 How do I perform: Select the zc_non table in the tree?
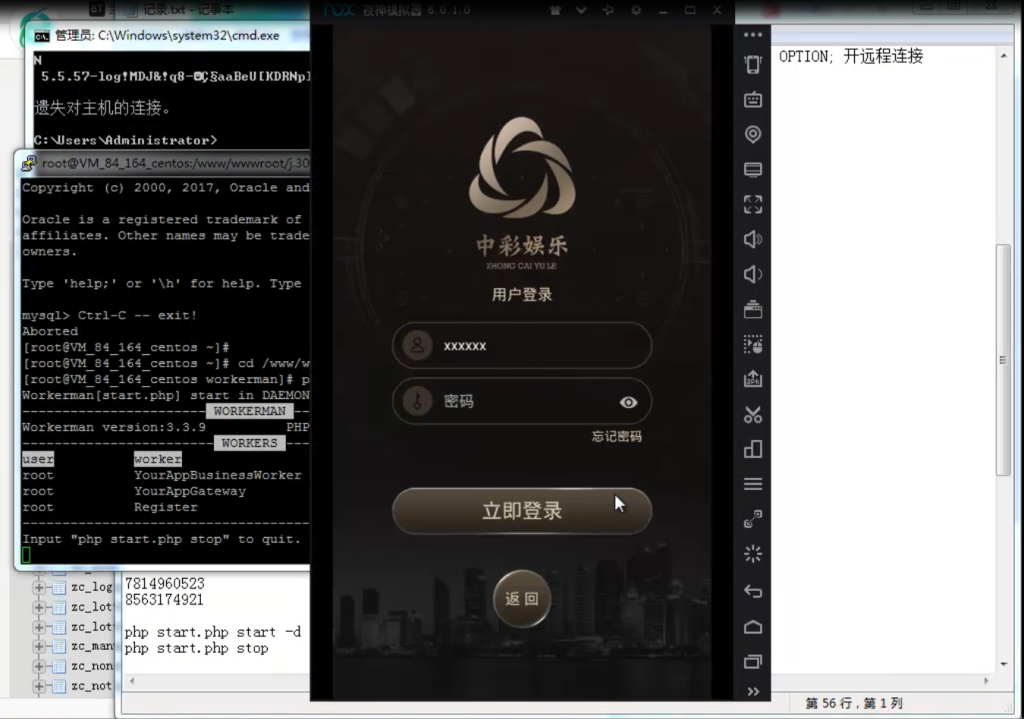pos(91,666)
